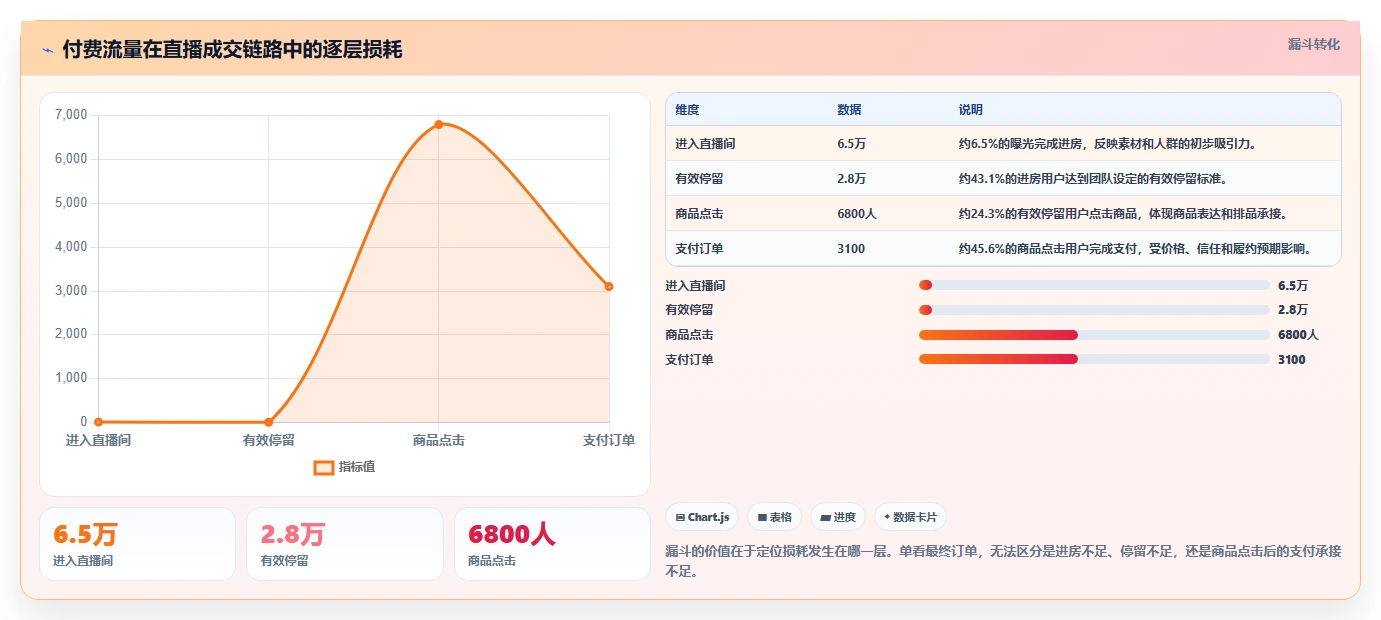
Task: Click the 说明 column header
Action: pyautogui.click(x=971, y=110)
